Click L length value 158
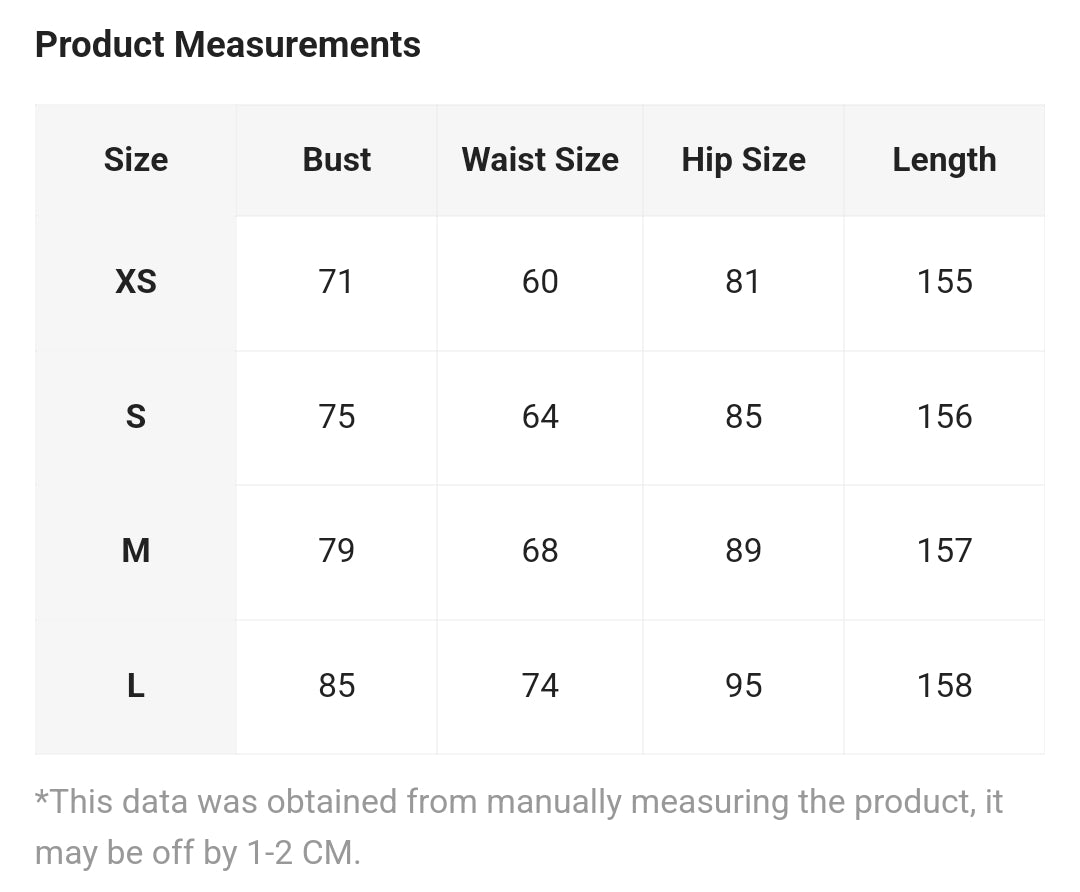 (x=944, y=686)
